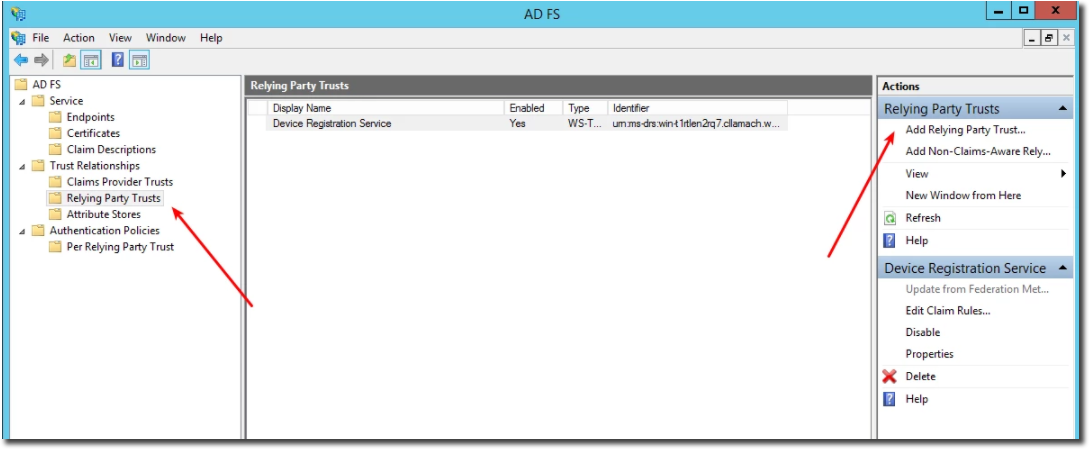1089x449 pixels.
Task: Click the Help icon under Relying Party Trusts actions
Action: click(x=890, y=240)
